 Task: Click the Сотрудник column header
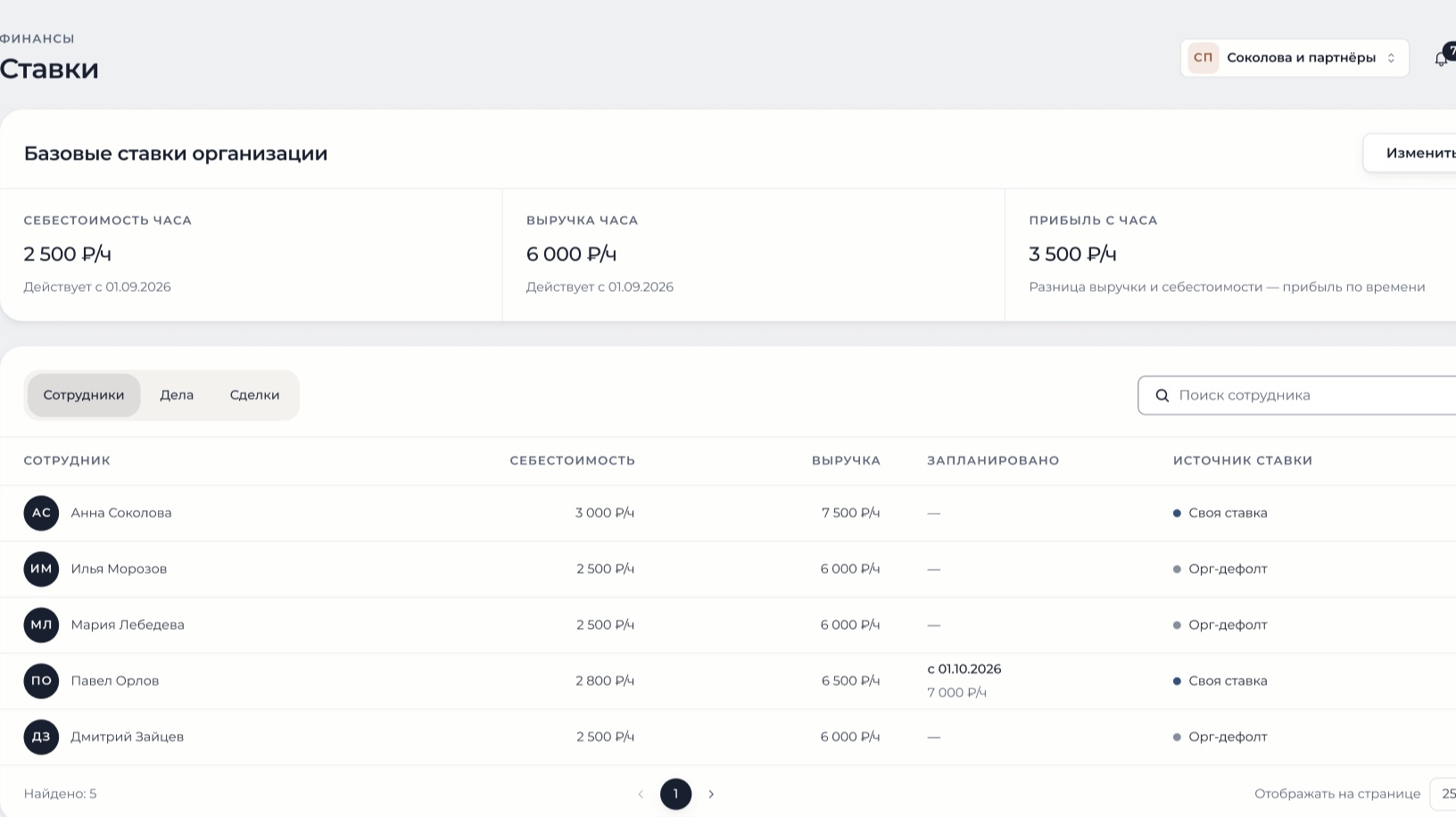pos(67,461)
